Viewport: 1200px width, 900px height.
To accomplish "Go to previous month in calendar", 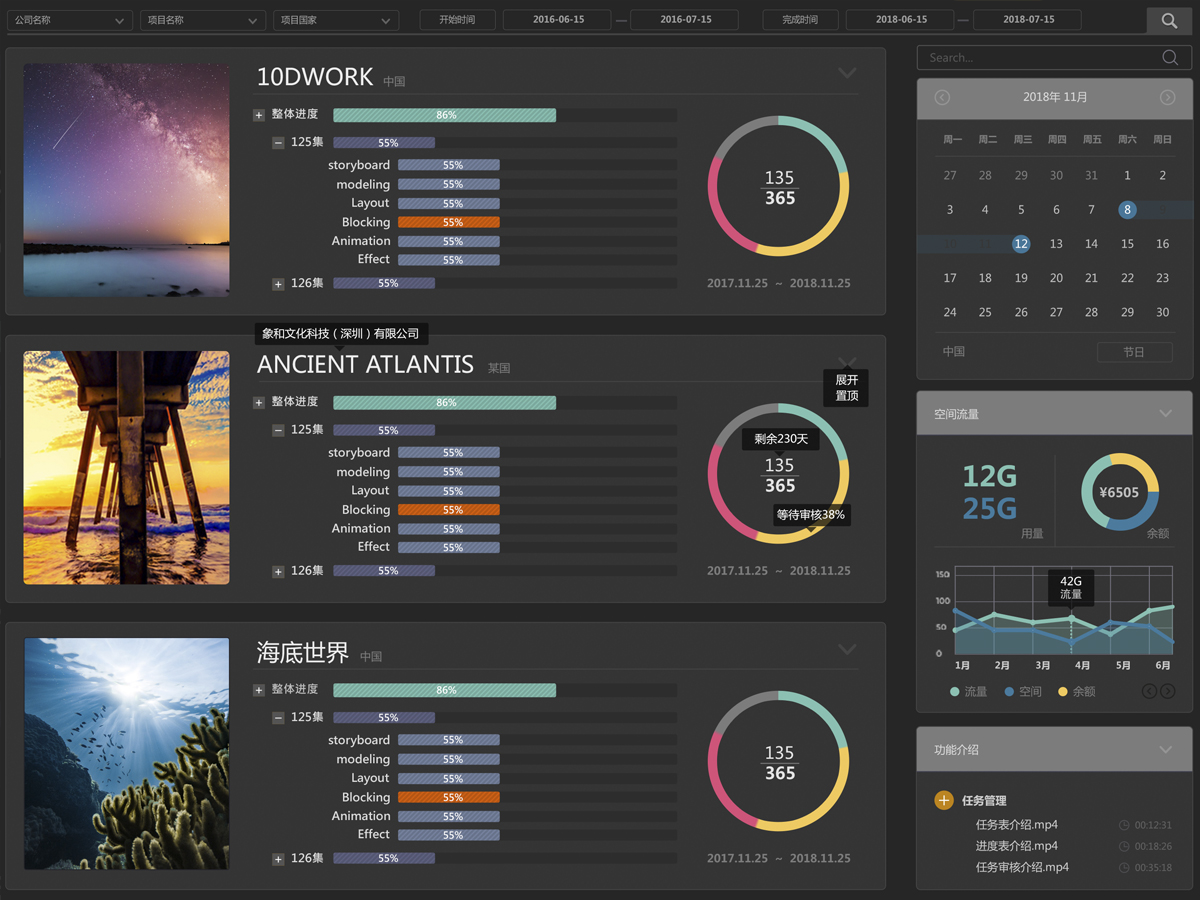I will tap(942, 97).
